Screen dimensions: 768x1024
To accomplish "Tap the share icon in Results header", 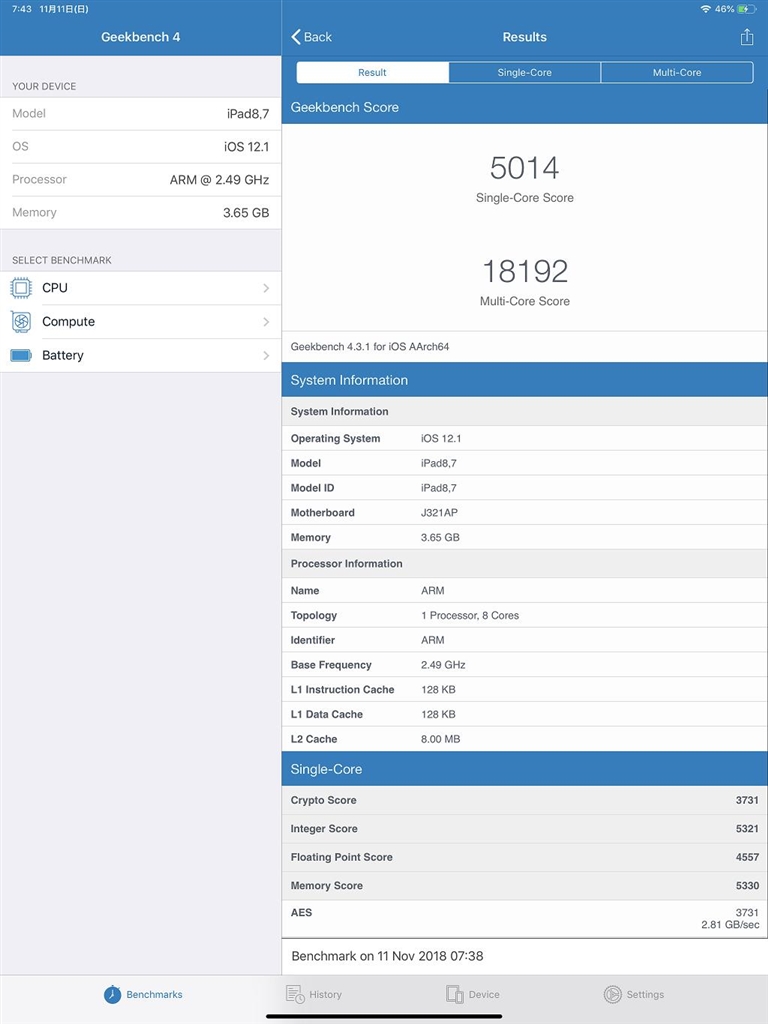I will click(x=746, y=37).
